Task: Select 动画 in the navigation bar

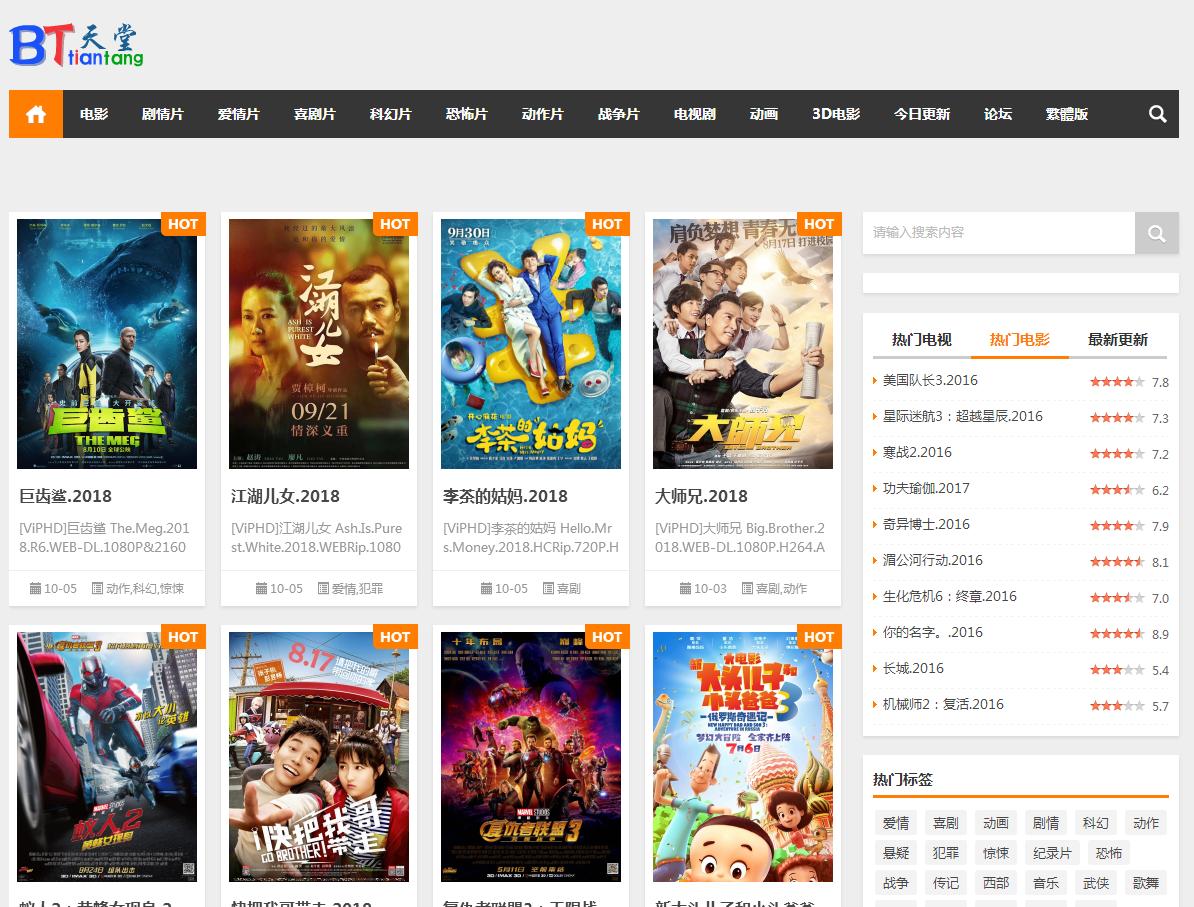Action: [764, 114]
